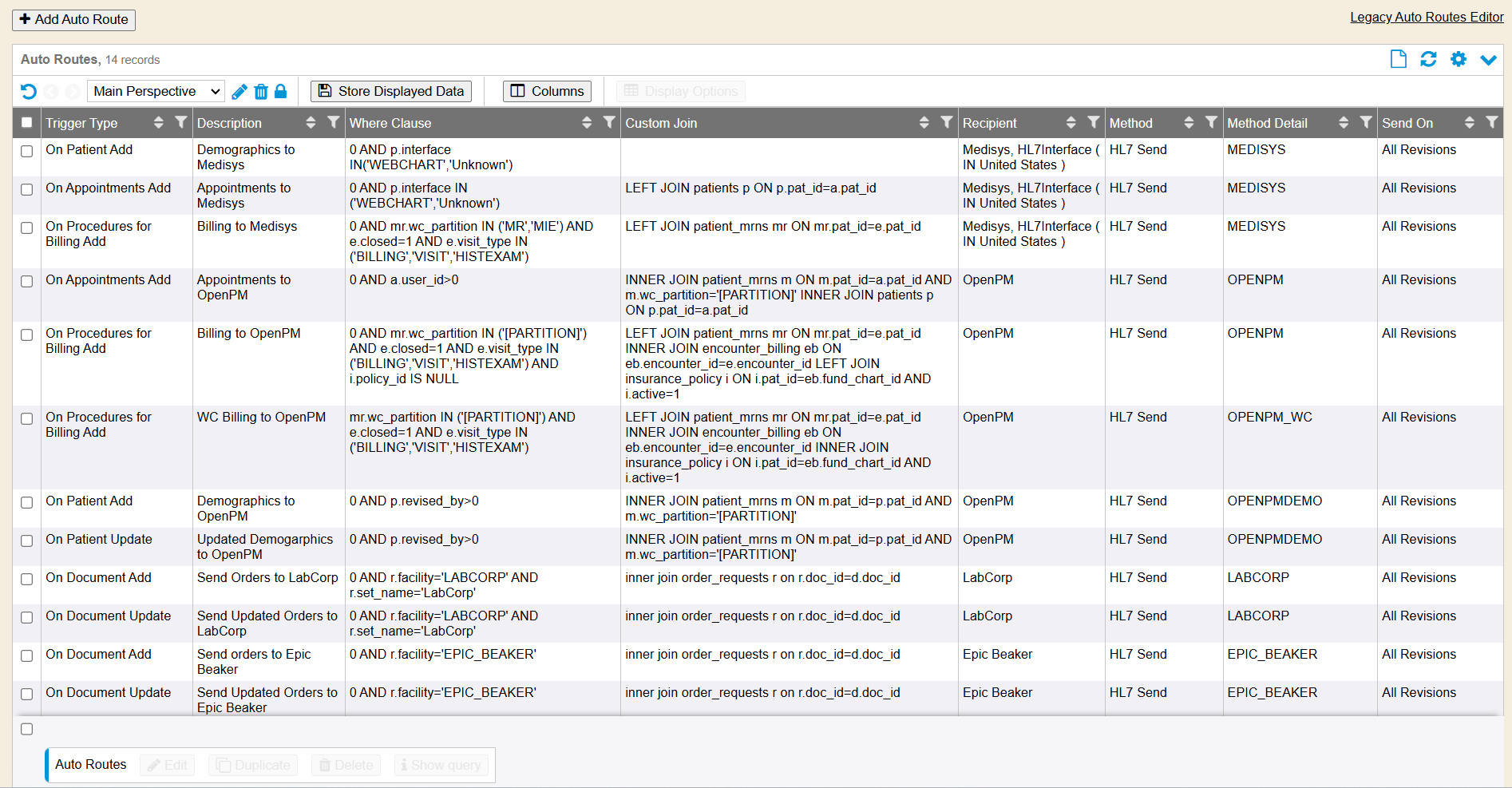Check the WC Billing to OpenPM row
Screen dimensions: 1512x788
27,418
